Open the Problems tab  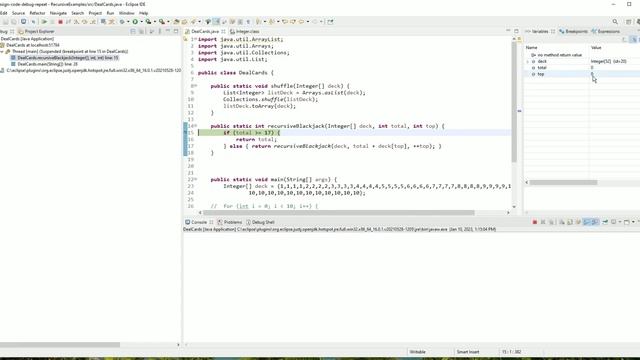230,222
